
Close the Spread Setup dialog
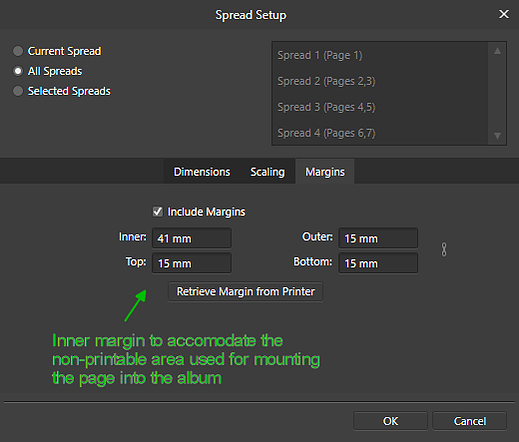click(x=504, y=14)
